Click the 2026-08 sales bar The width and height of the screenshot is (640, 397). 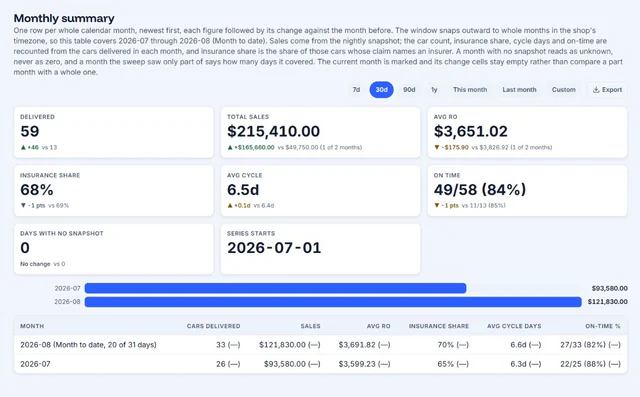pyautogui.click(x=333, y=302)
